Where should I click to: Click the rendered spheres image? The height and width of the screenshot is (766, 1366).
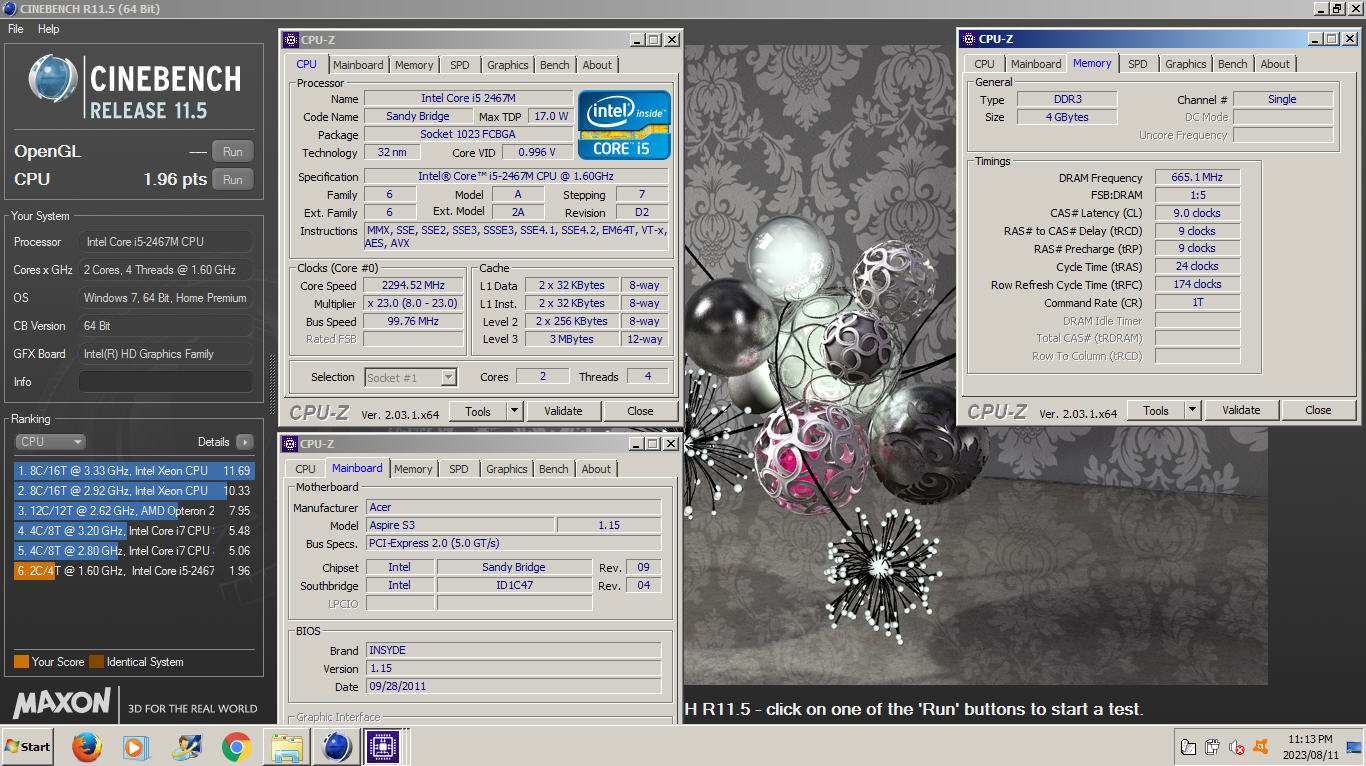click(x=975, y=365)
